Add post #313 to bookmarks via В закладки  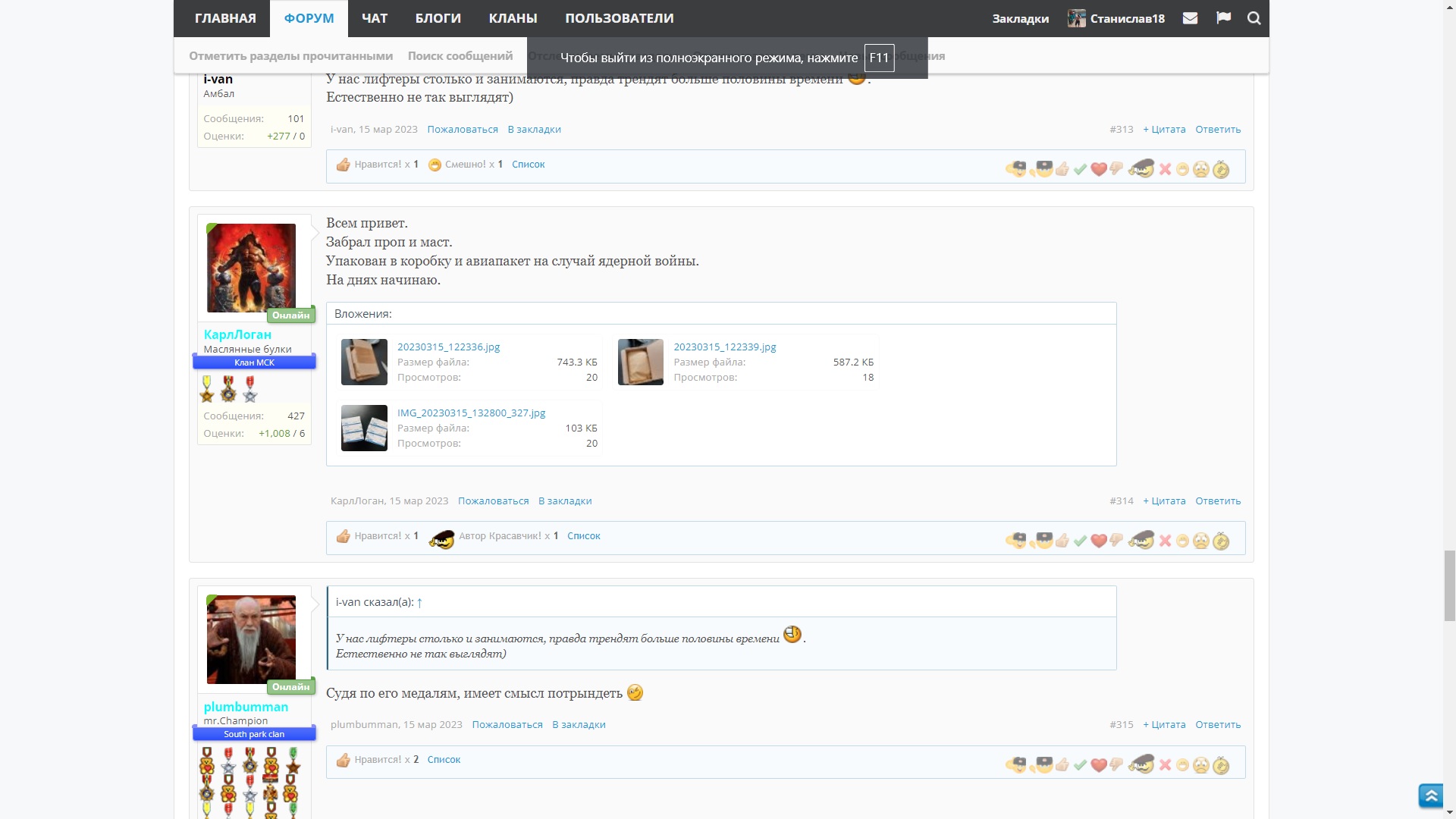[x=534, y=130]
